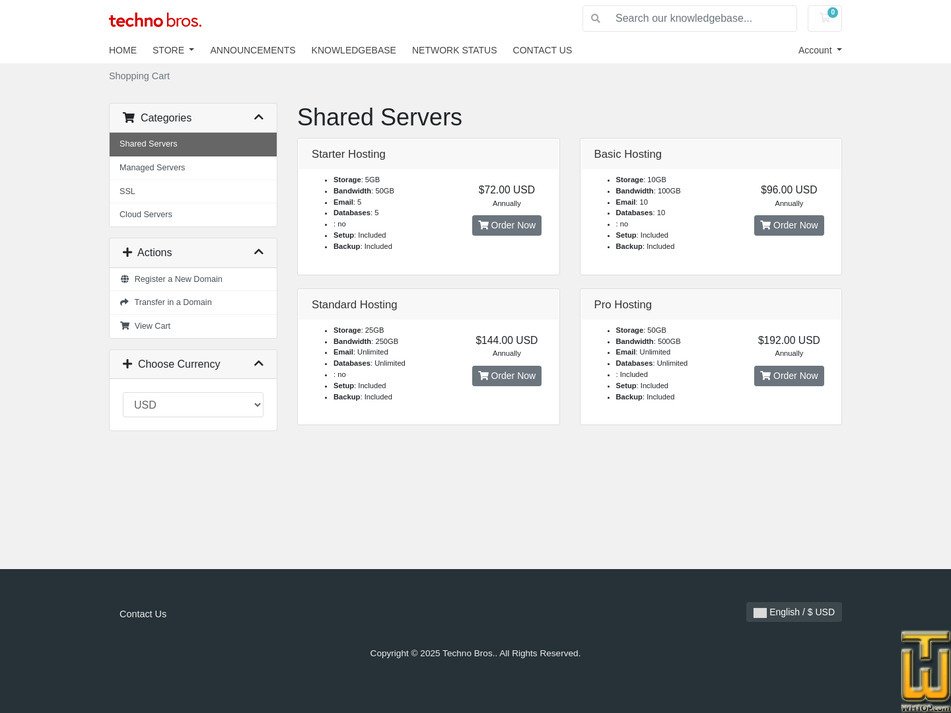
Task: Collapse the Categories panel chevron
Action: (258, 117)
